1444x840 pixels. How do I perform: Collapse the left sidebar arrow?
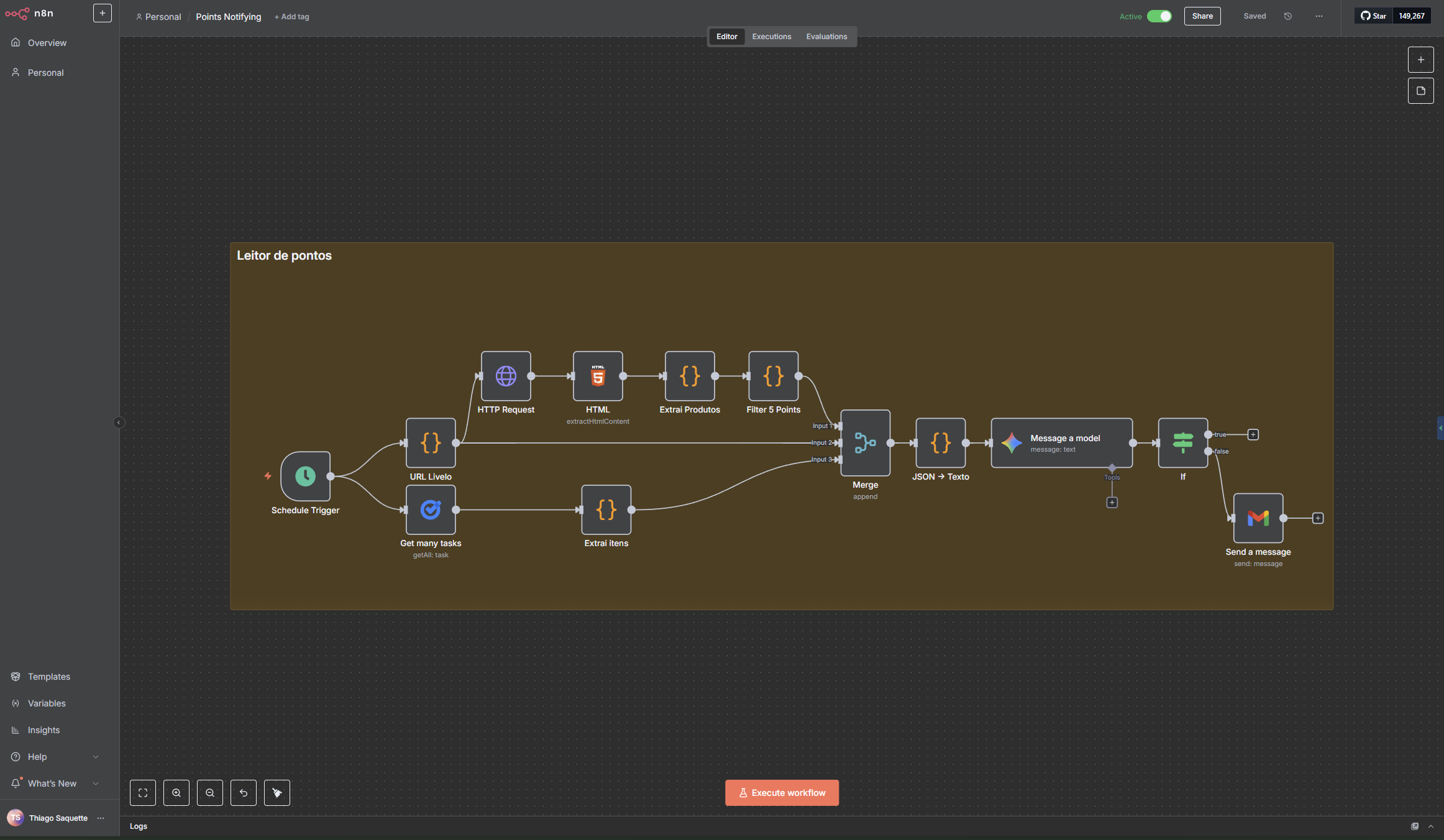pos(119,422)
